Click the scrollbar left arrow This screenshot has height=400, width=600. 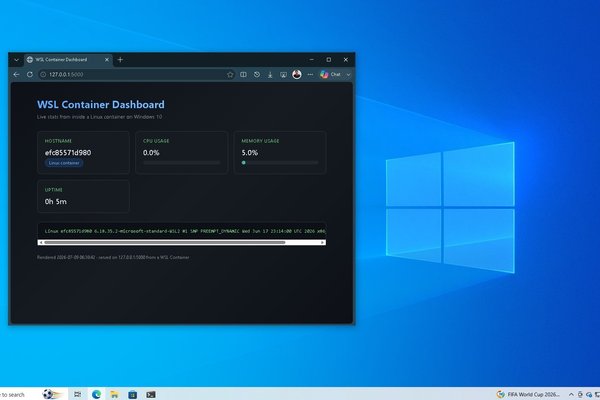[x=40, y=242]
